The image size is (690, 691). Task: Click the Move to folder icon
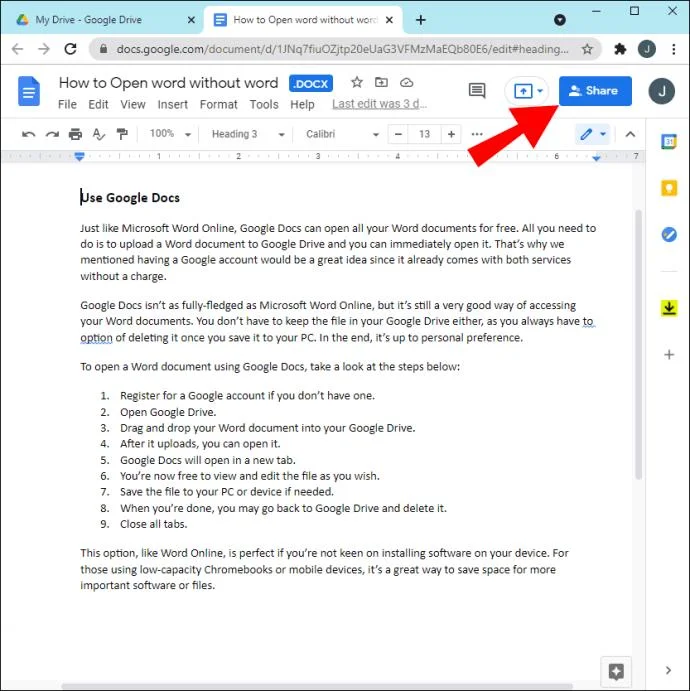(381, 82)
